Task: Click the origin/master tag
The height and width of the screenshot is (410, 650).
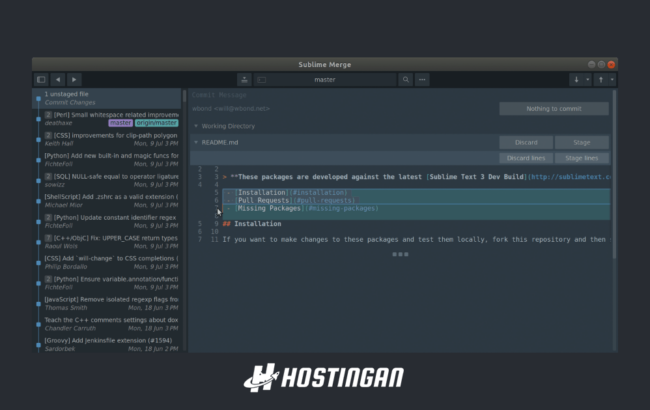Action: click(x=156, y=123)
